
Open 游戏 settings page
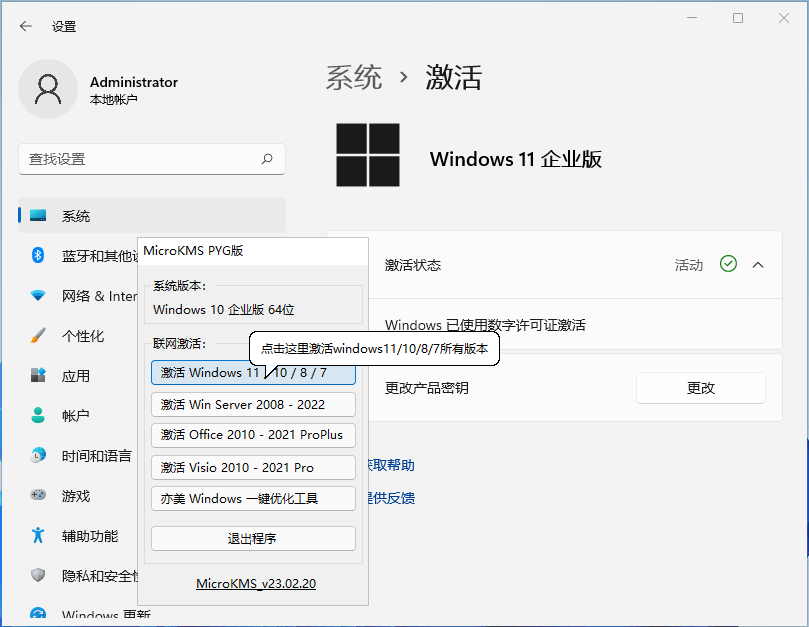pos(75,496)
